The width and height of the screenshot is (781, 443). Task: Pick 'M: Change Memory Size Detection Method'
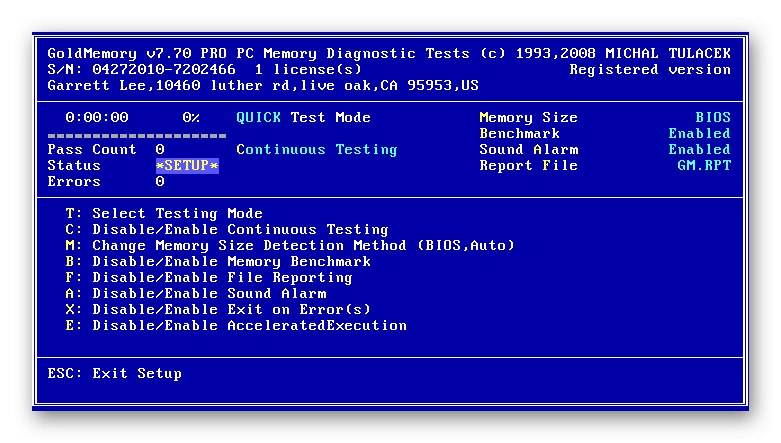tap(290, 245)
